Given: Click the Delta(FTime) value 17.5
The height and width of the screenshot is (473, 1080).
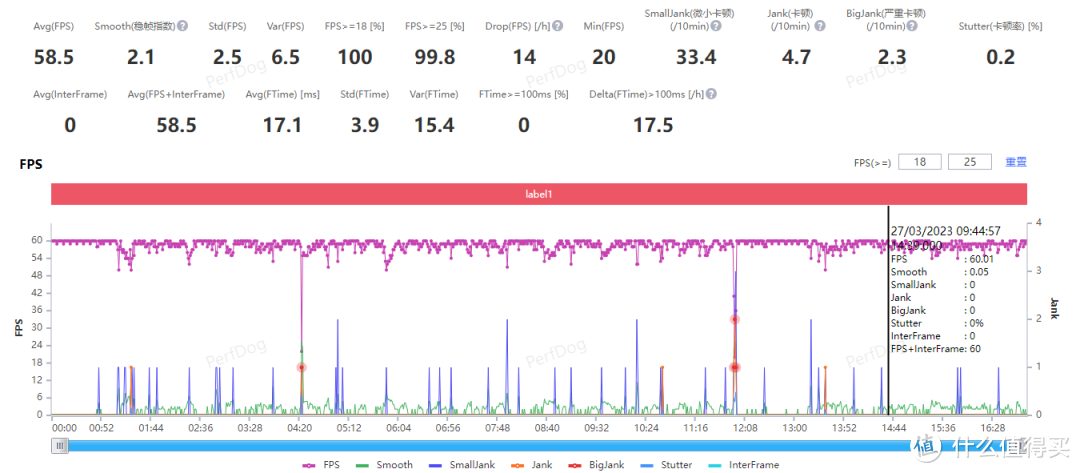Looking at the screenshot, I should [x=652, y=125].
